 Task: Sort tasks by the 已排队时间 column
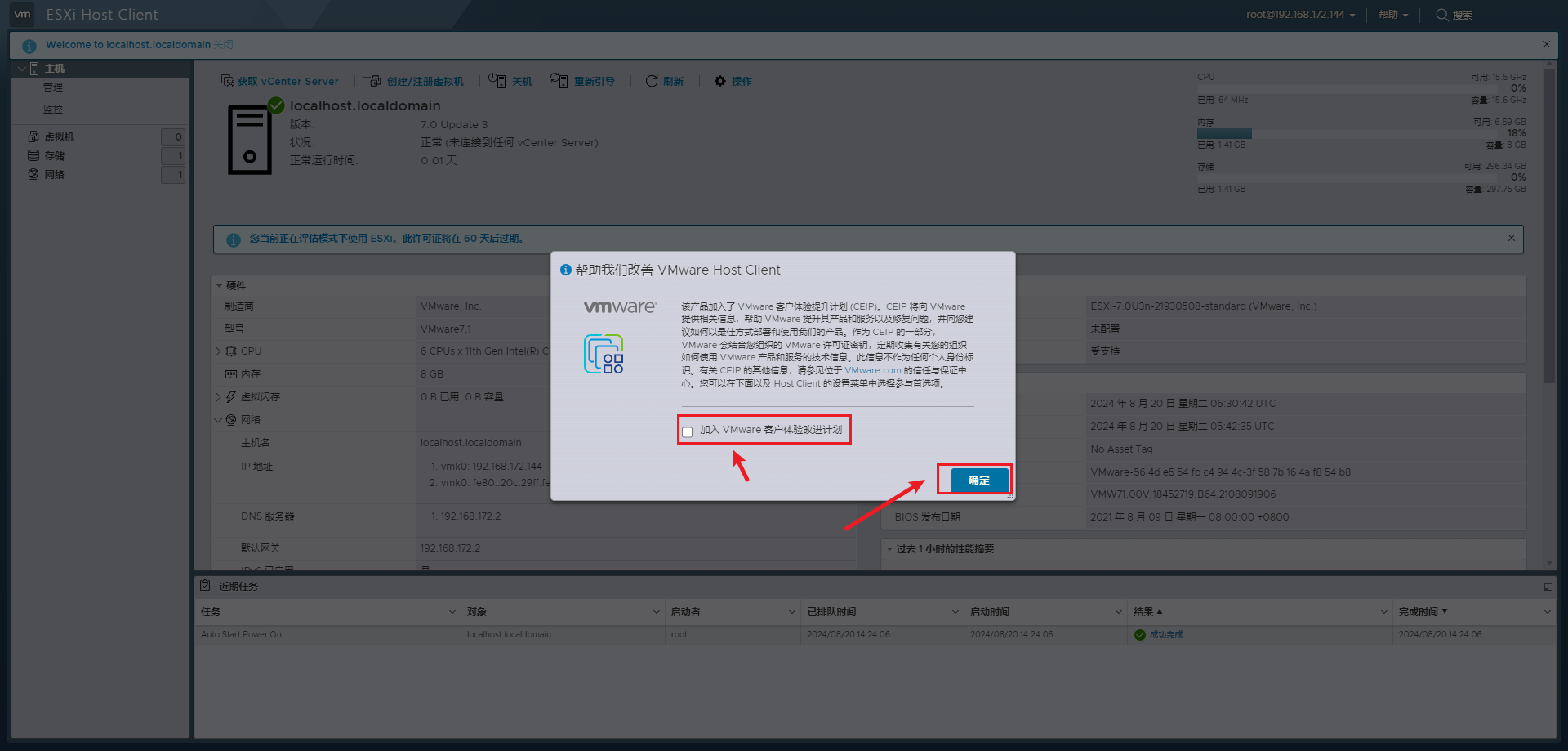coord(883,612)
